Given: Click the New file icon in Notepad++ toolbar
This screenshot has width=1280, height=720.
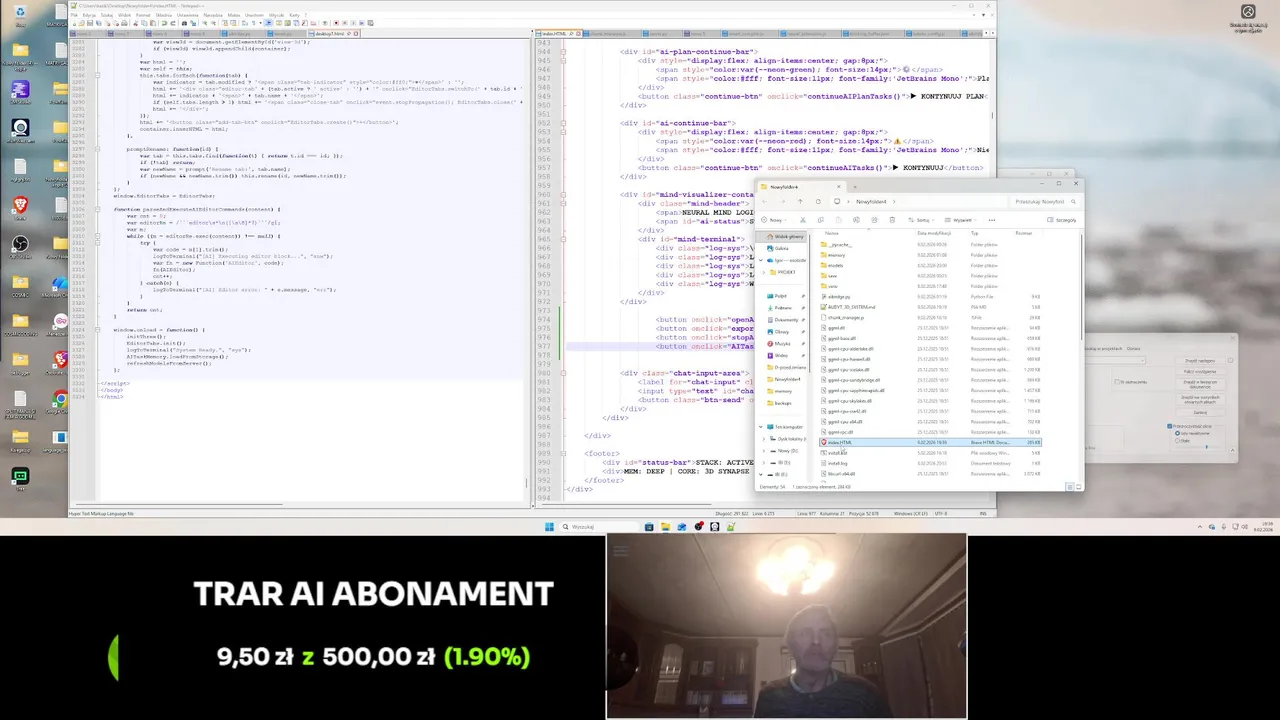Looking at the screenshot, I should click(x=74, y=23).
